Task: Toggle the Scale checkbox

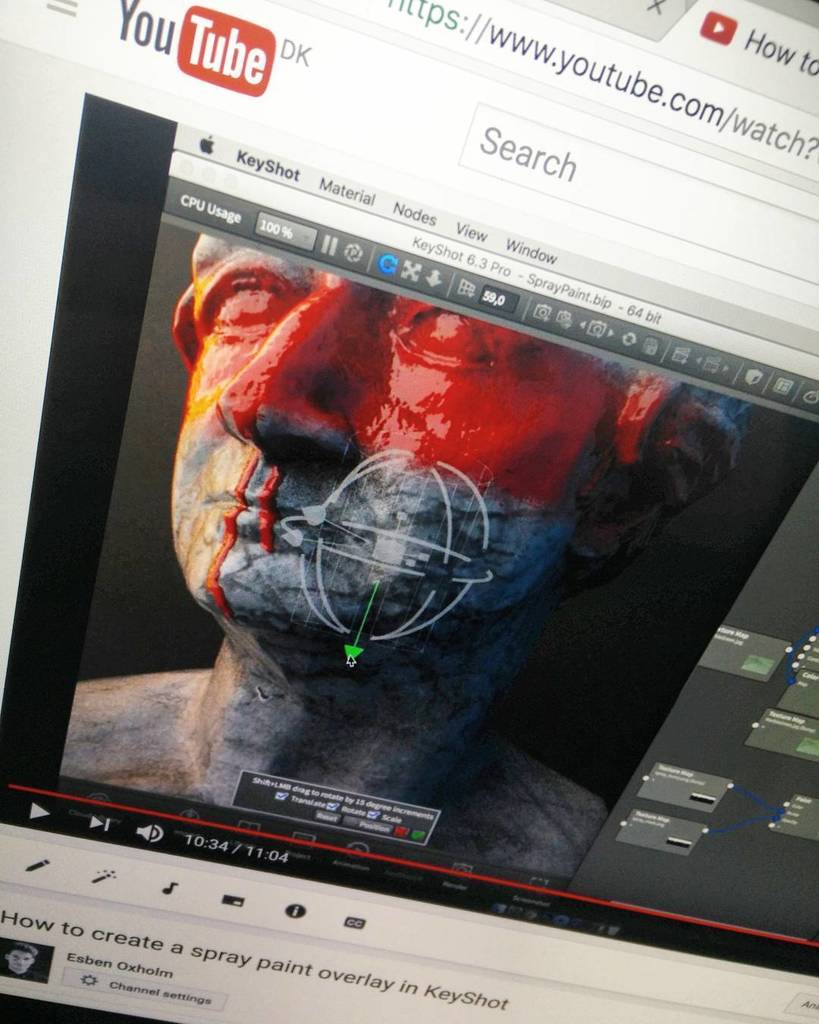Action: (x=373, y=816)
